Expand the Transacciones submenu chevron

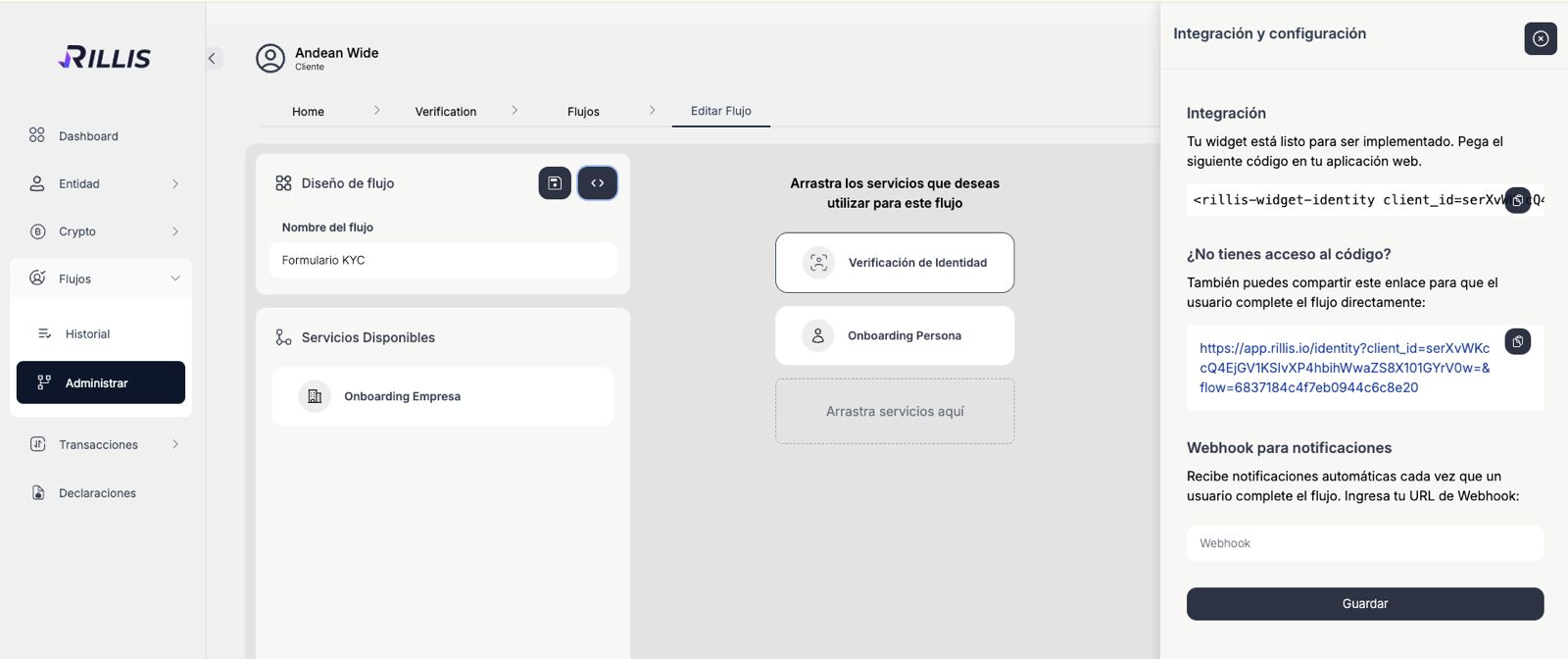(x=175, y=444)
